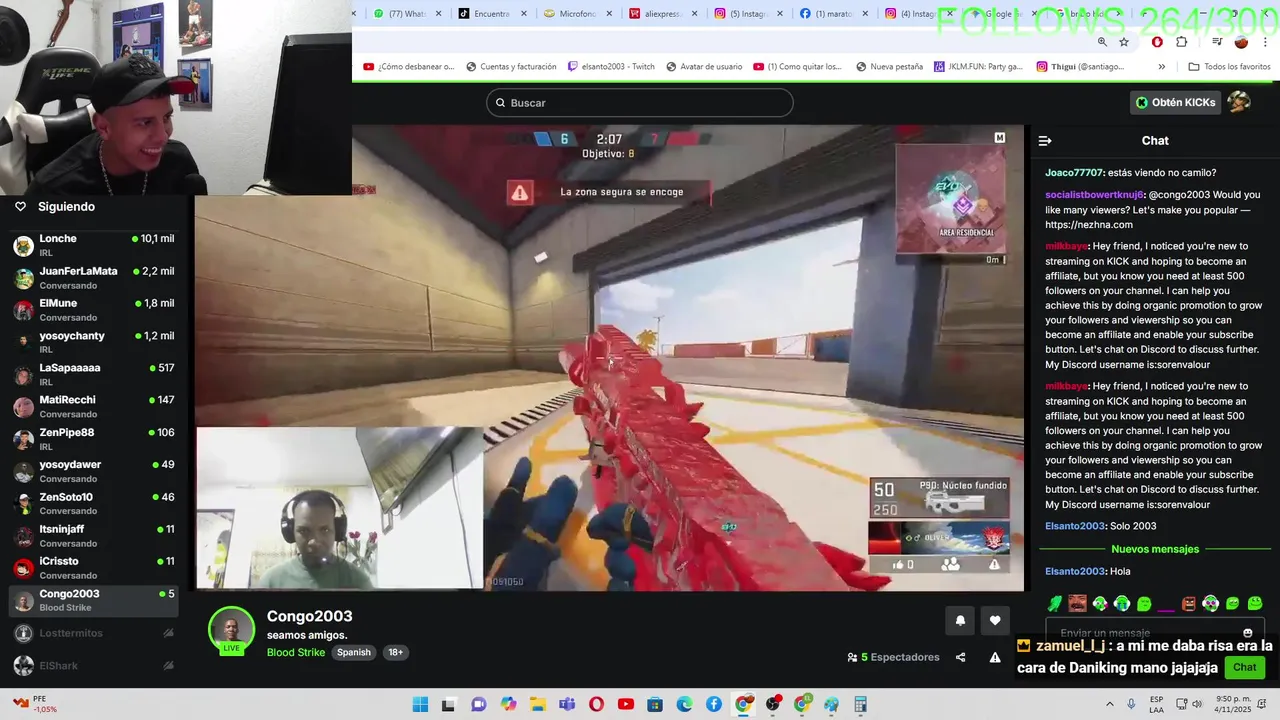Open the Cuentas y facturación bookmark
Viewport: 1280px width, 720px height.
(x=511, y=67)
